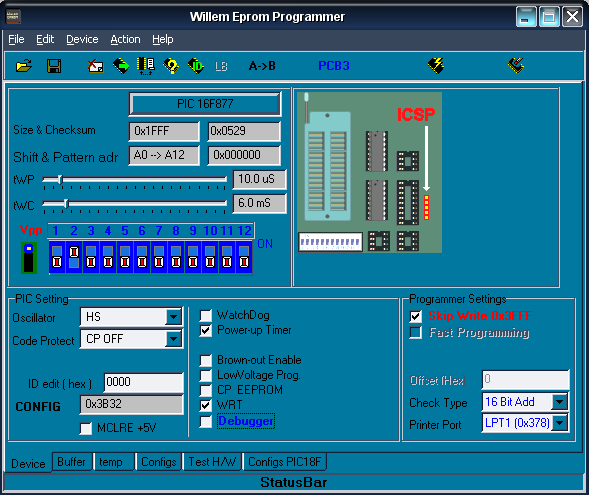Click the chip question mark check icon
The height and width of the screenshot is (495, 589).
(171, 66)
